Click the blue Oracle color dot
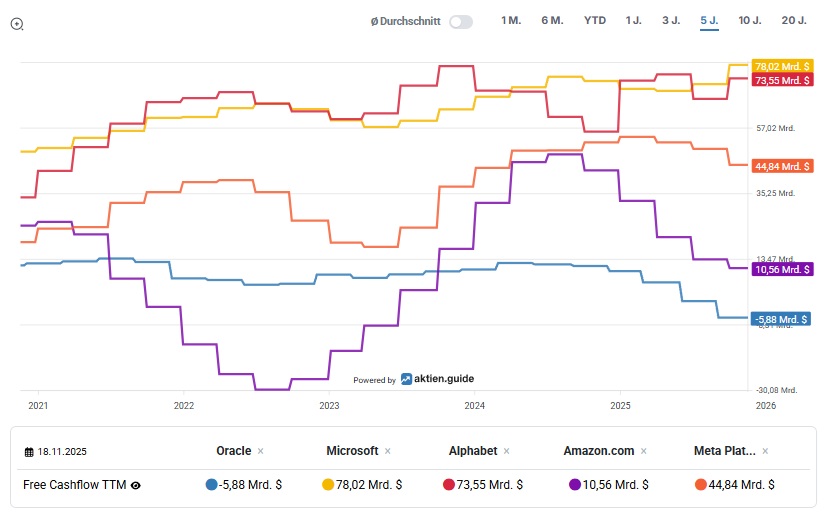826x513 pixels. tap(211, 485)
